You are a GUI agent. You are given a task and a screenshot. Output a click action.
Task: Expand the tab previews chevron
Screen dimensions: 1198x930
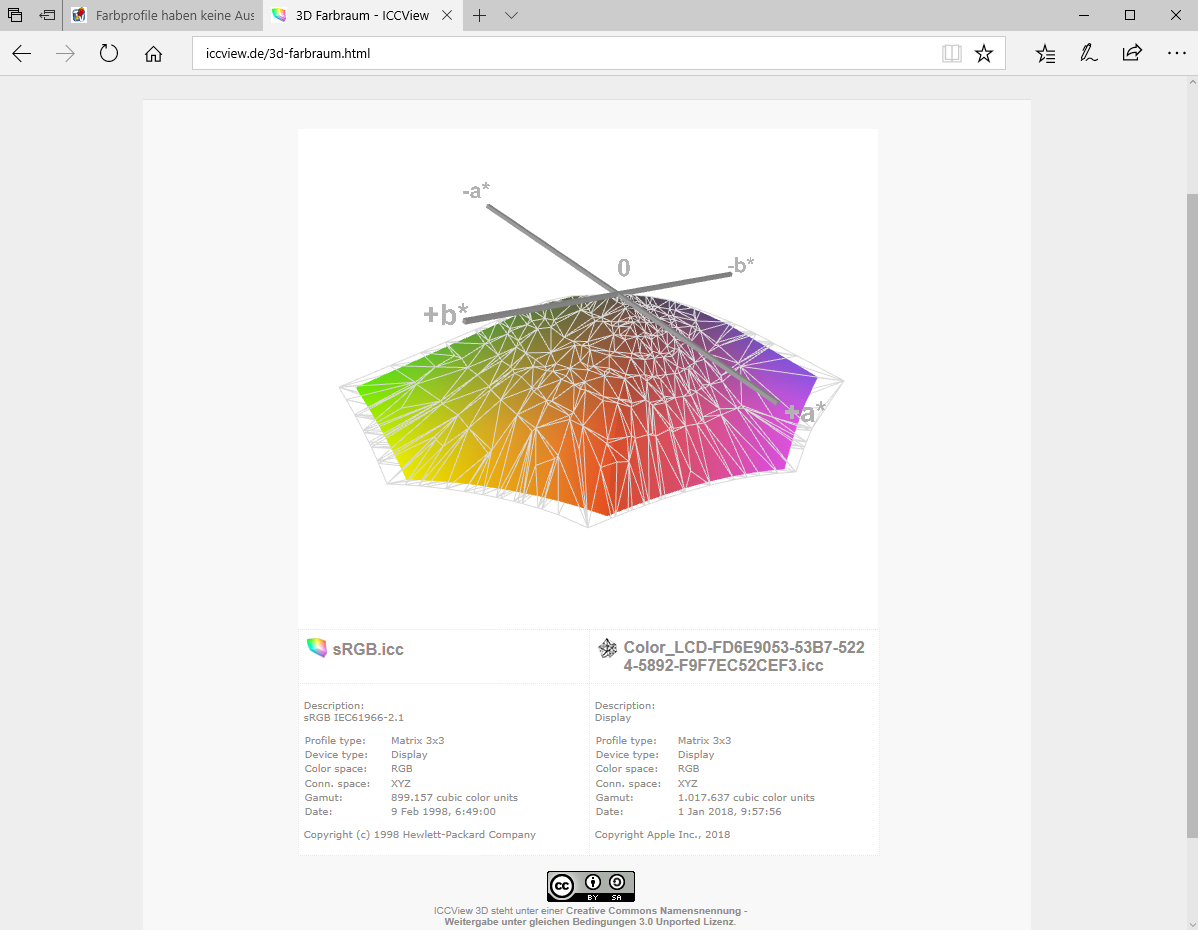click(511, 15)
